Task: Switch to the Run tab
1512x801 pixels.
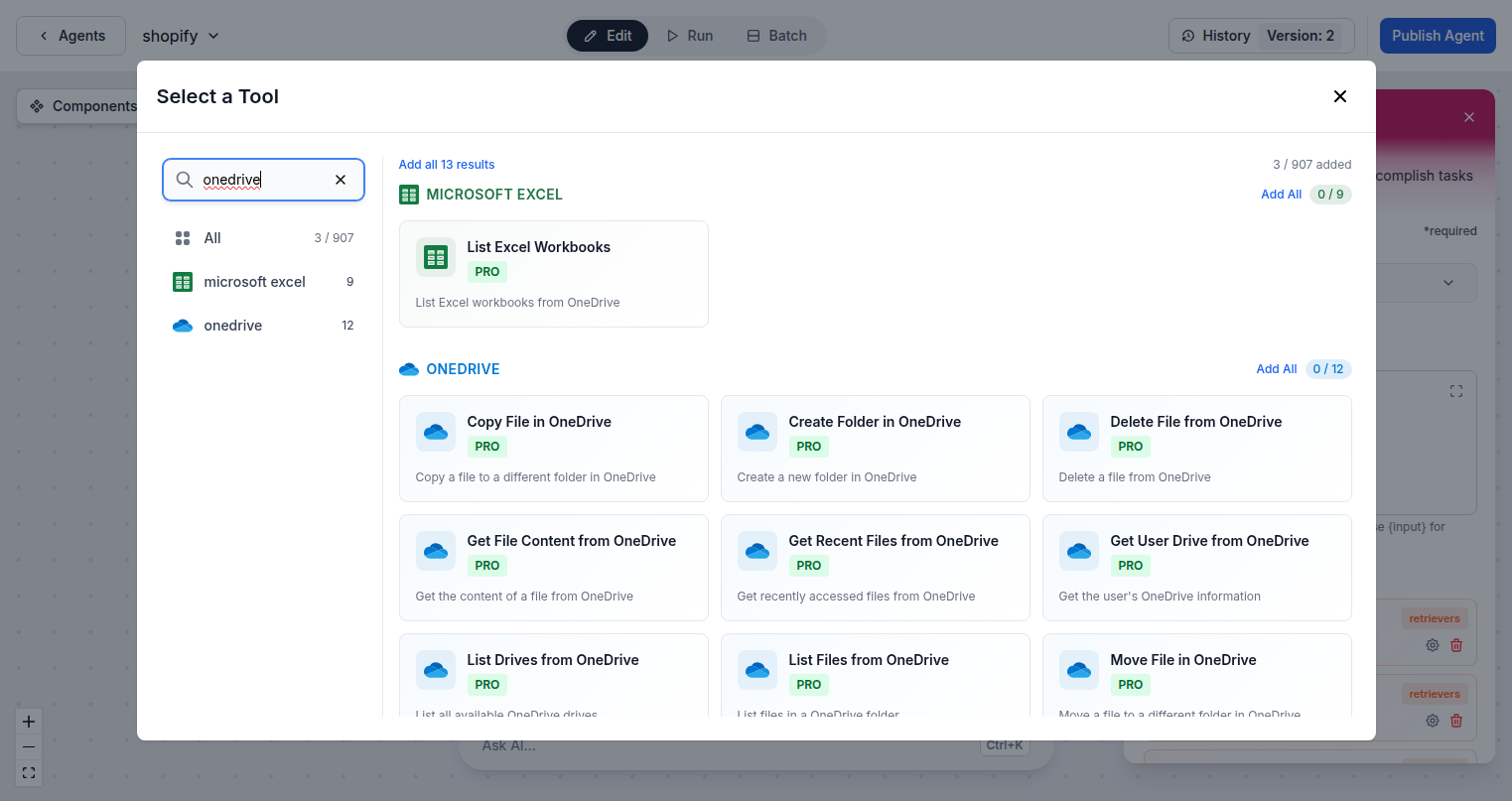Action: [689, 35]
